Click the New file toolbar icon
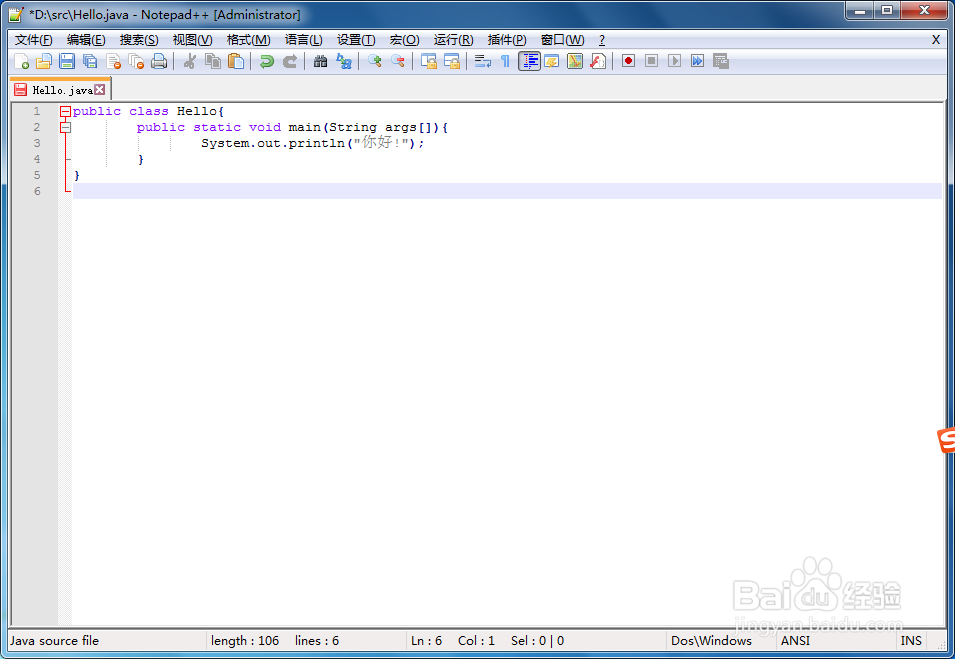Screen dimensions: 955x659 tap(21, 62)
